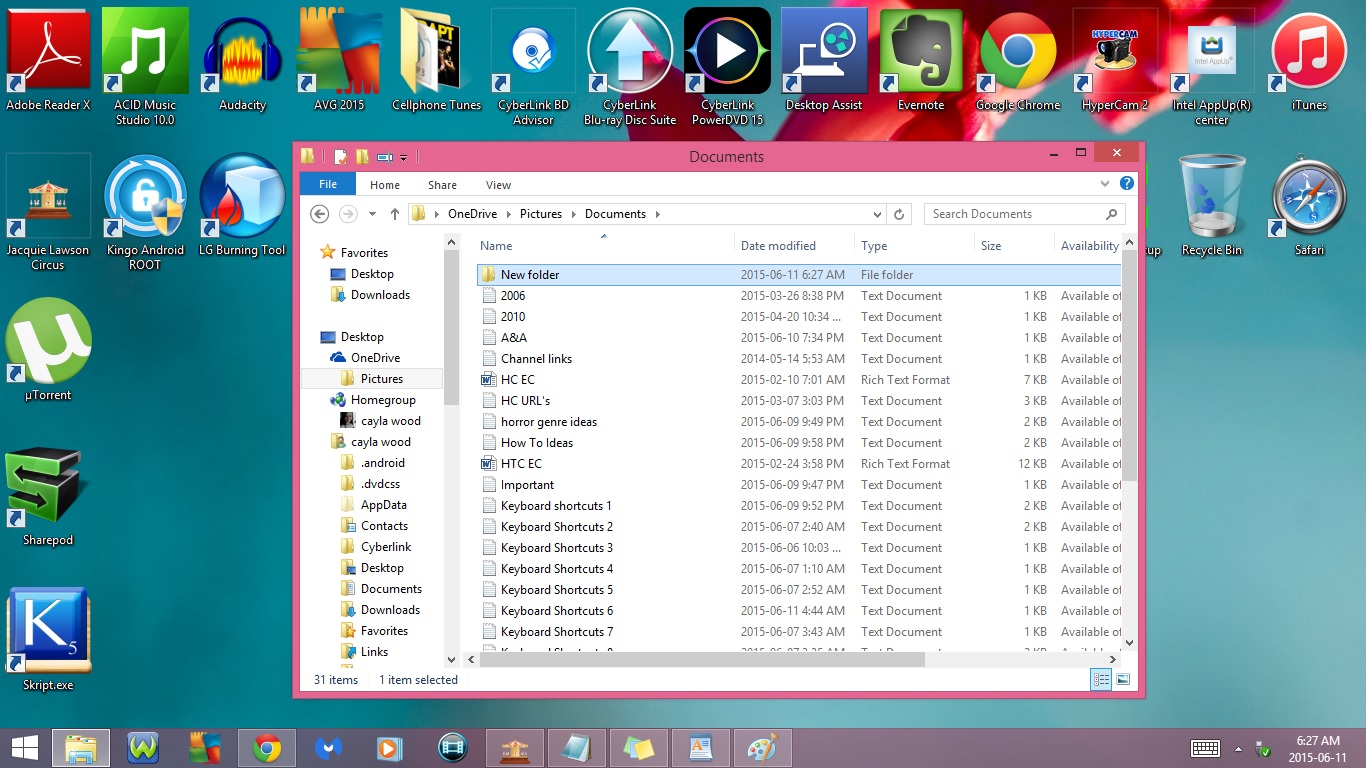Select the Audacity desktop icon
The height and width of the screenshot is (768, 1366).
tap(243, 60)
